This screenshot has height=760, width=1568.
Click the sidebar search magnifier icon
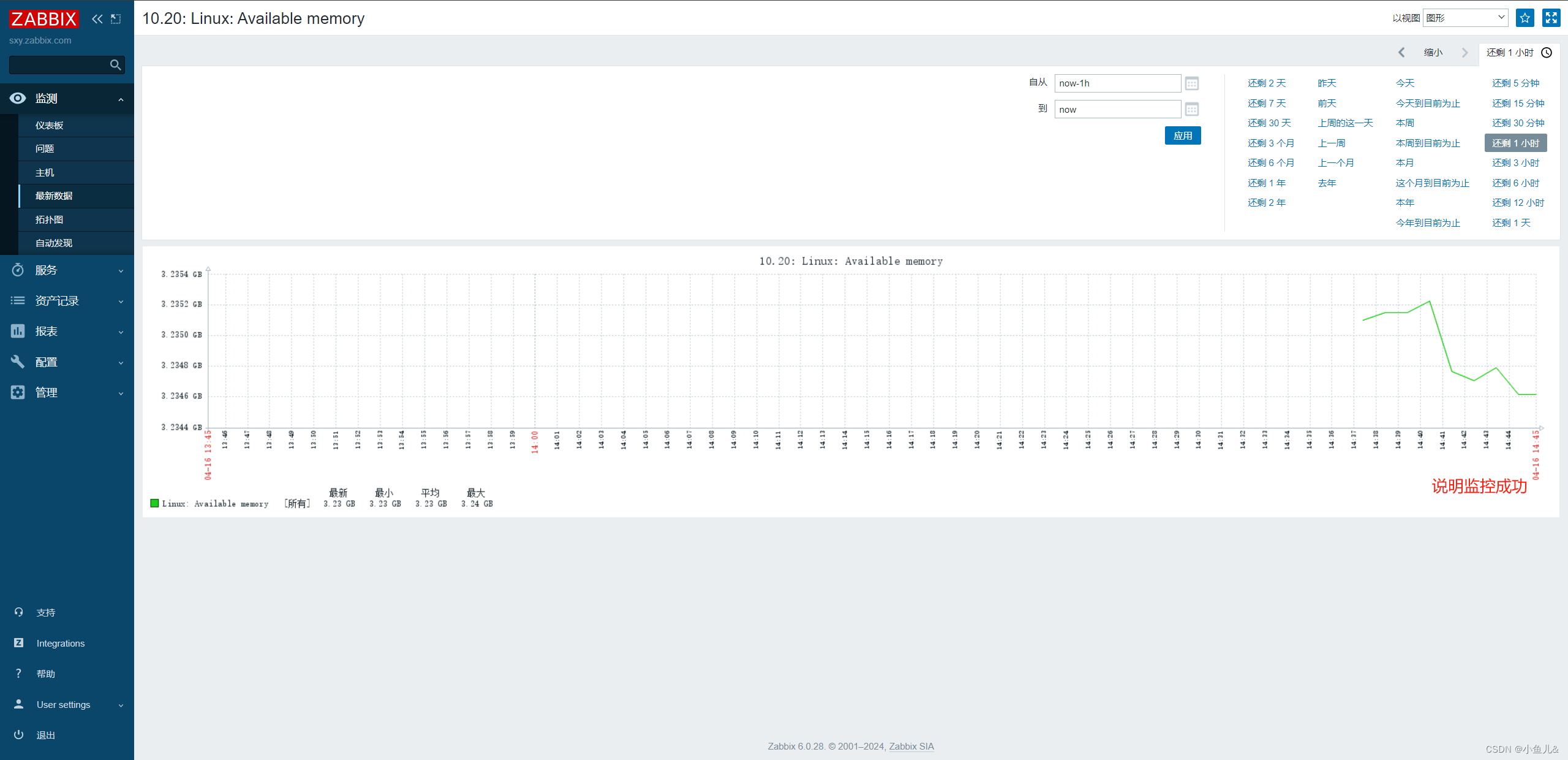coord(115,65)
